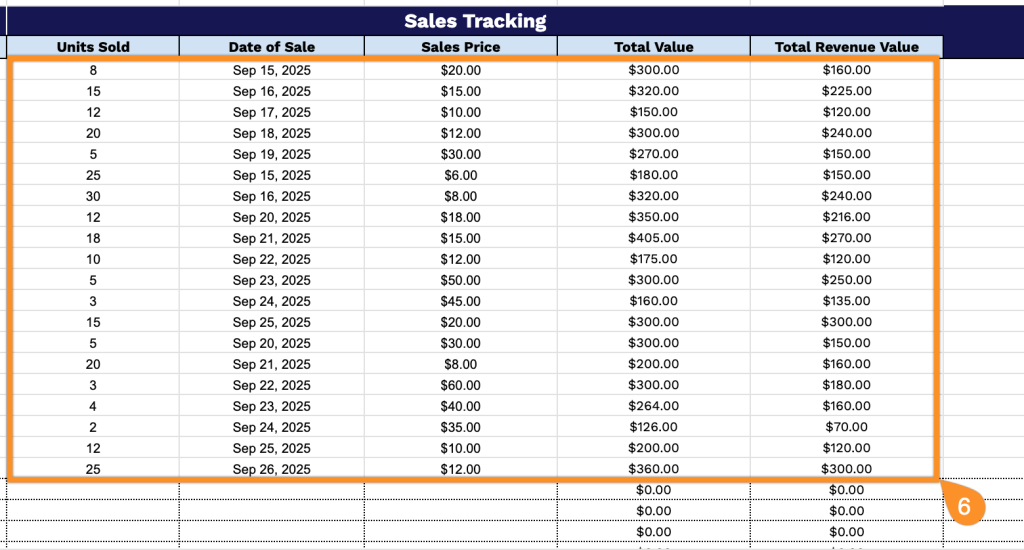Click the Sales Price column header
The height and width of the screenshot is (550, 1024).
460,47
